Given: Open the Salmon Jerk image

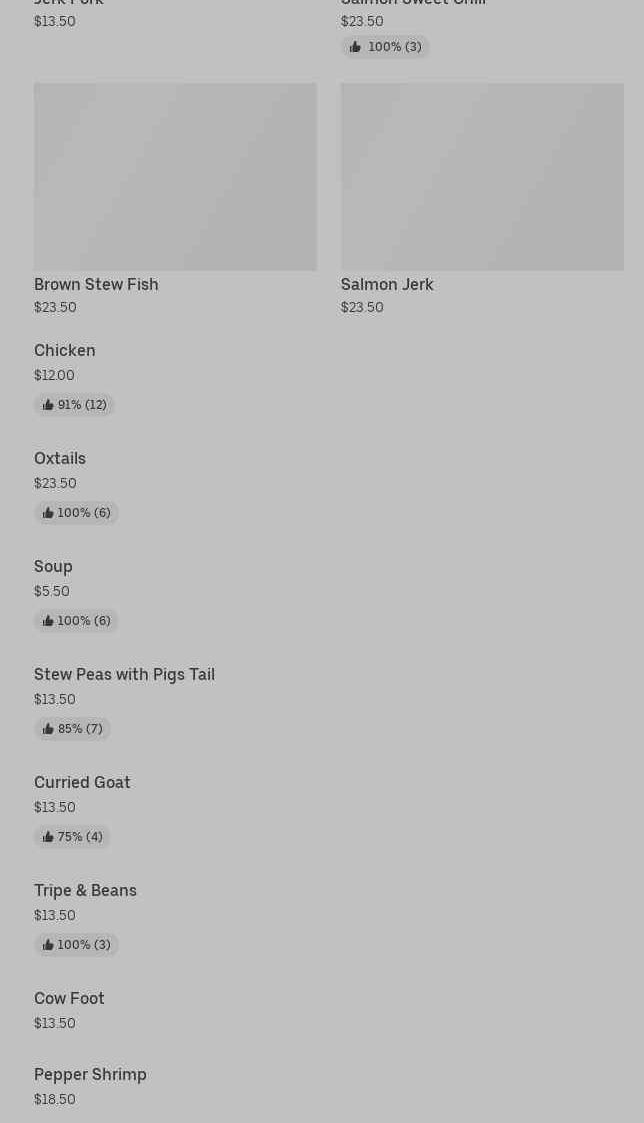Looking at the screenshot, I should (x=482, y=176).
